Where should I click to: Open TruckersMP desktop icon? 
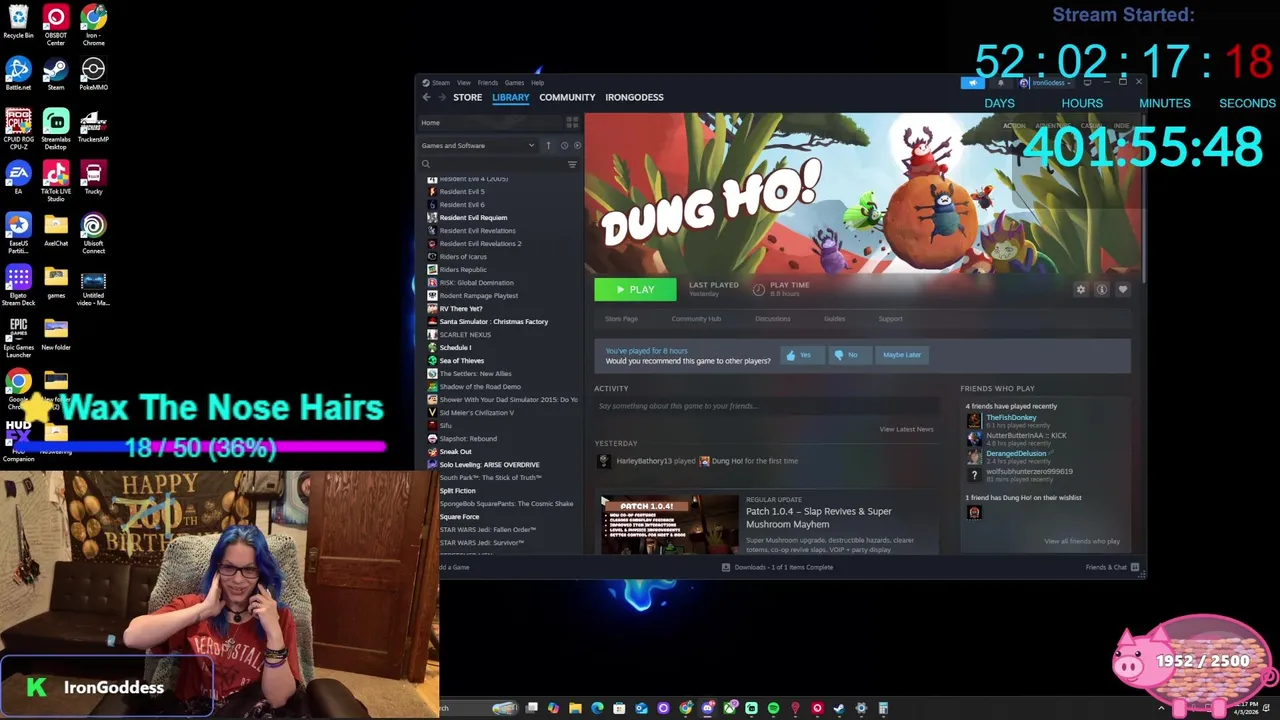(x=93, y=125)
